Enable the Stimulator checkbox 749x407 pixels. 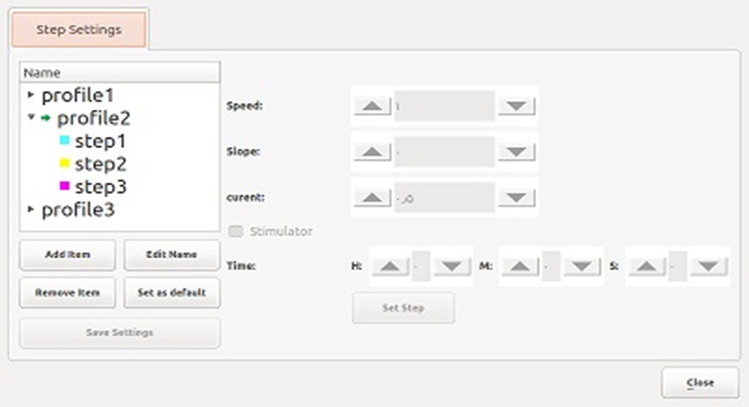tap(236, 232)
